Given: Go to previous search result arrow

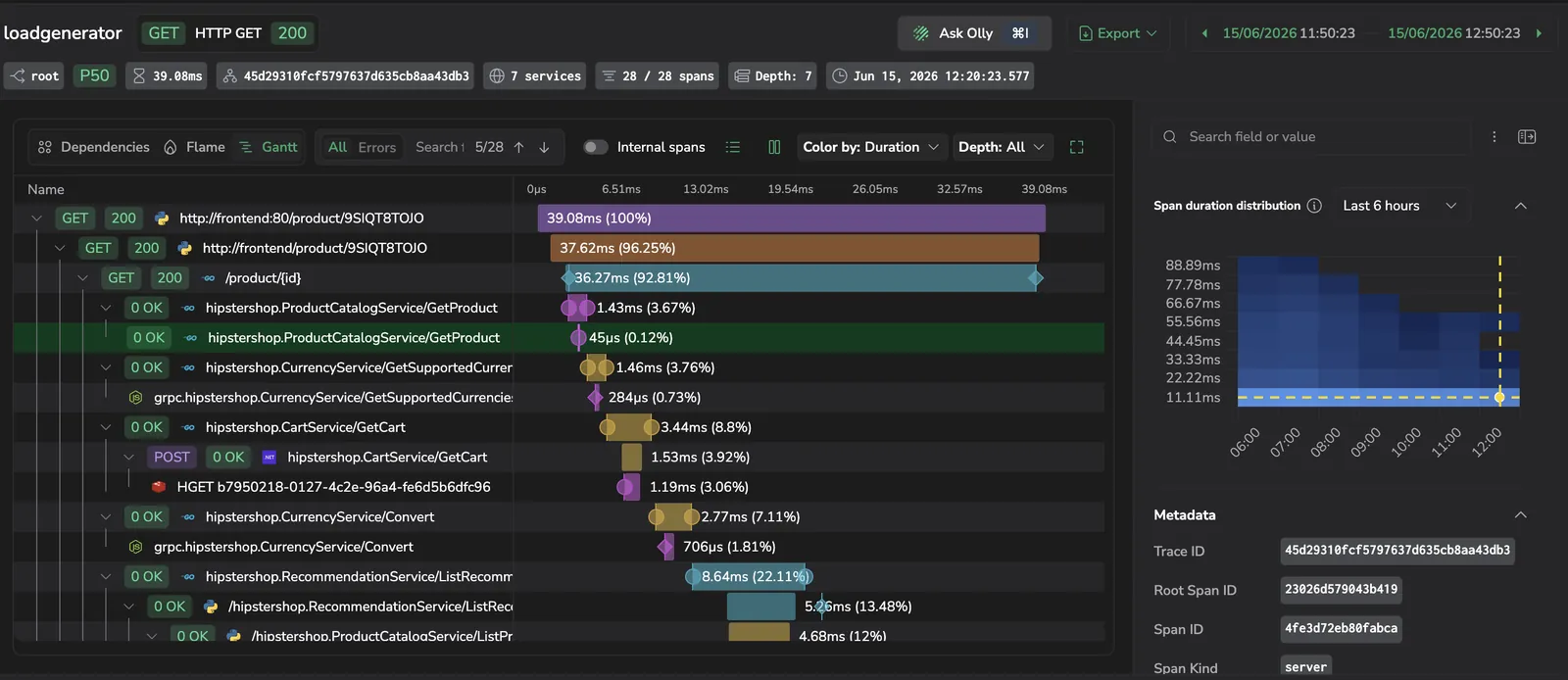Looking at the screenshot, I should [518, 147].
